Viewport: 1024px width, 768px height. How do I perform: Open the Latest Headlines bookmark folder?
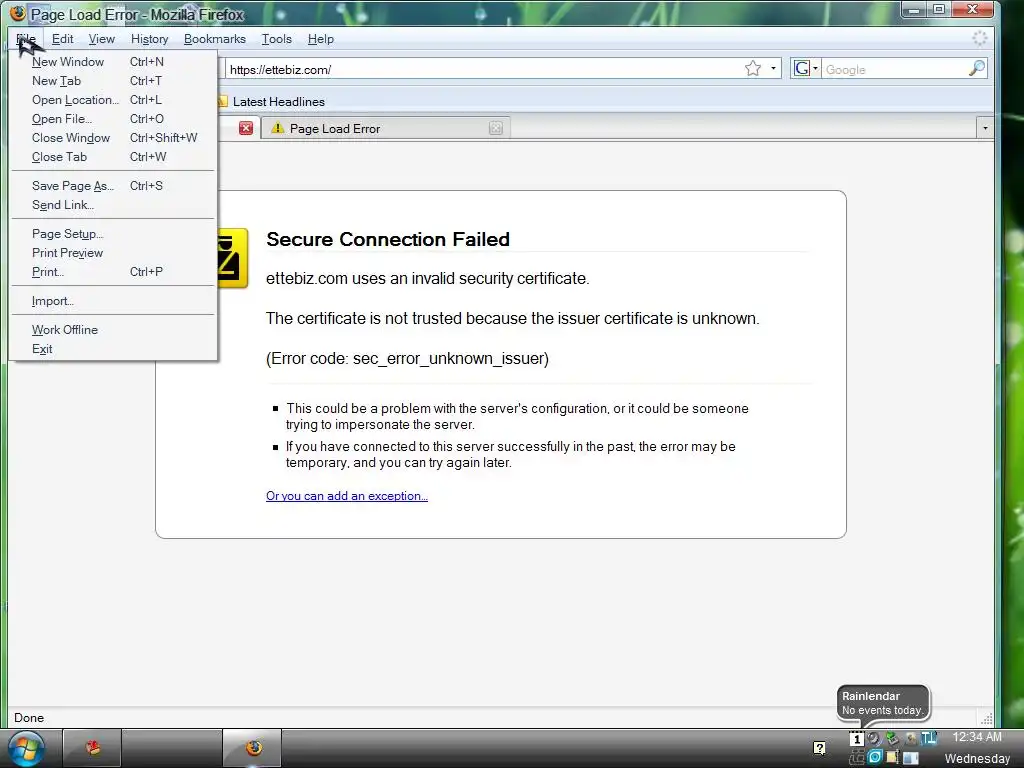tap(271, 101)
